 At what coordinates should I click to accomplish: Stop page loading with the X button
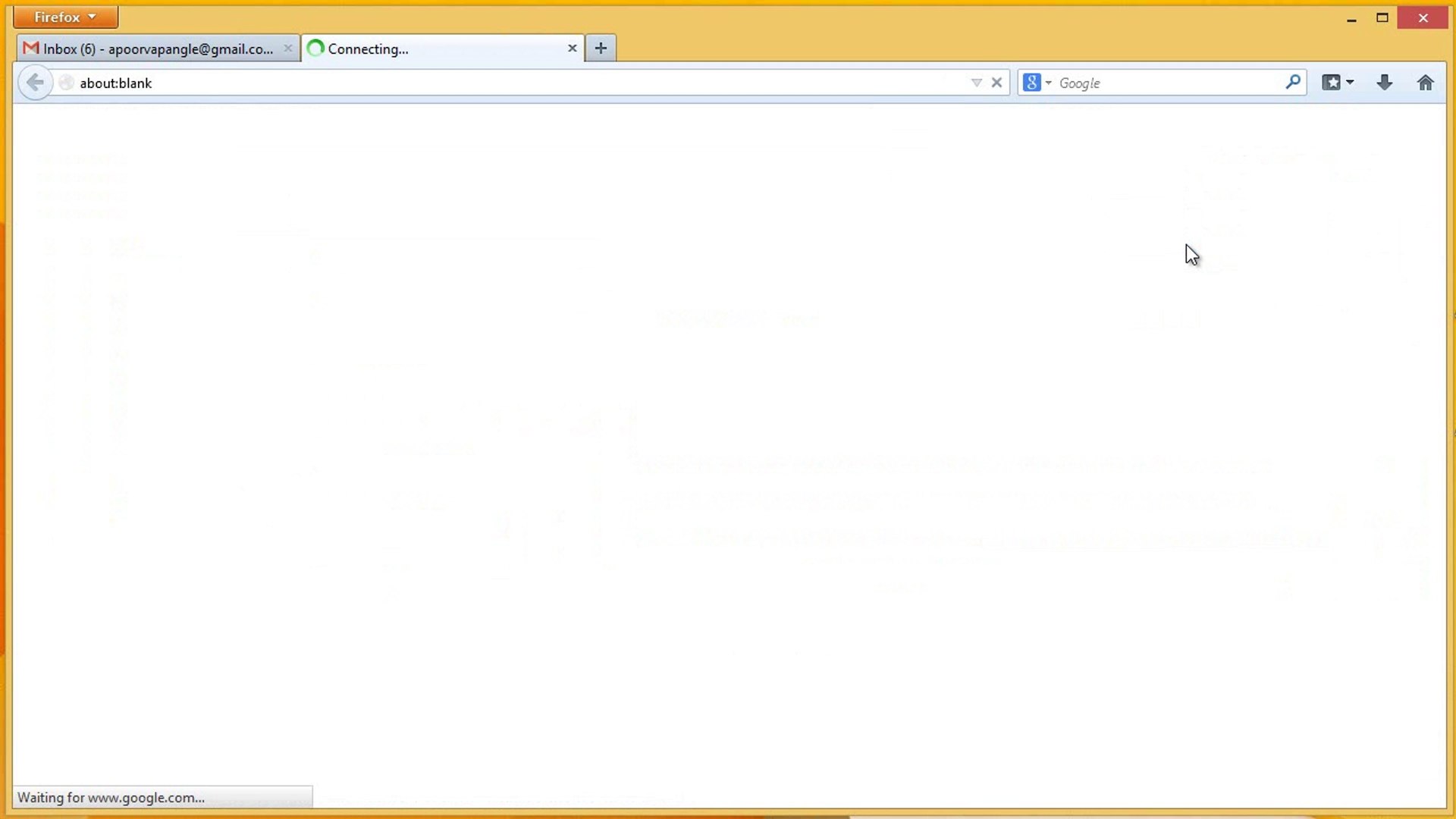click(996, 83)
